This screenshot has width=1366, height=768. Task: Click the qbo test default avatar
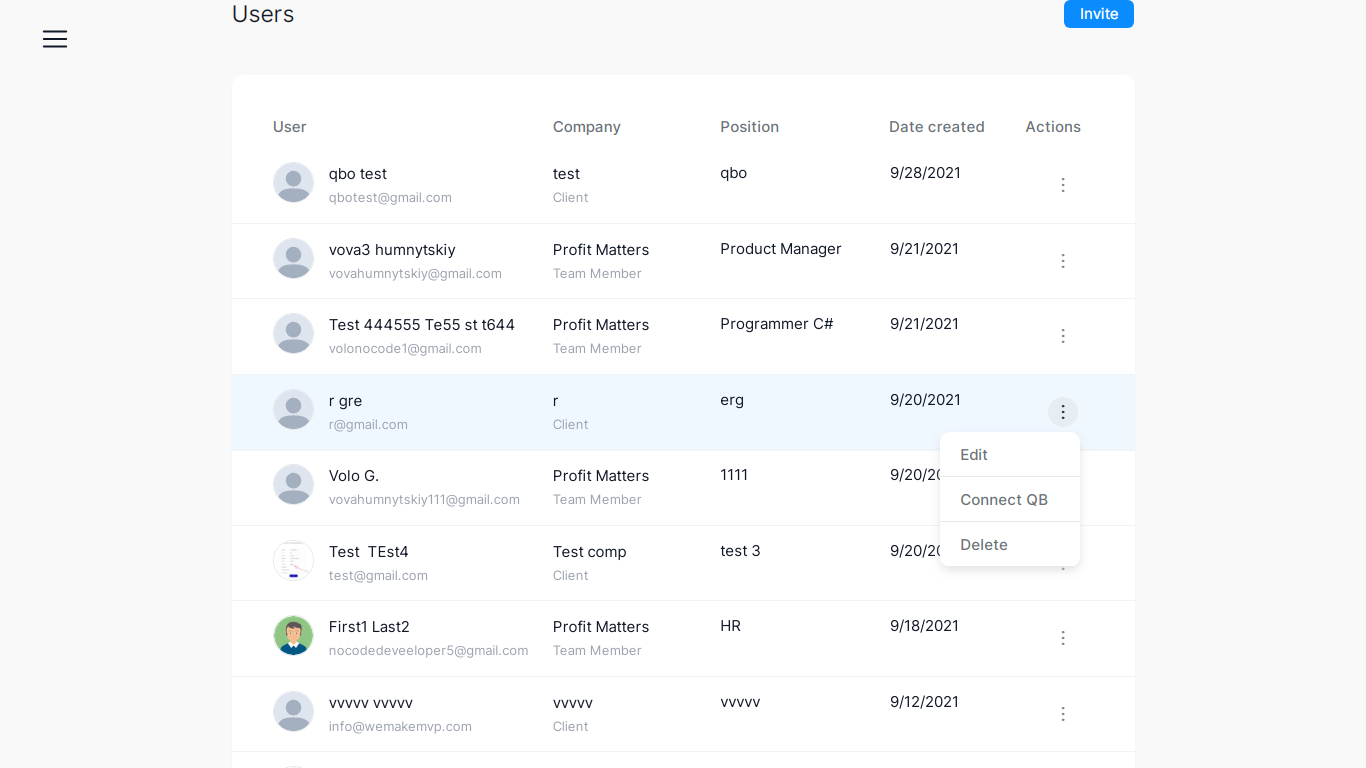tap(293, 183)
